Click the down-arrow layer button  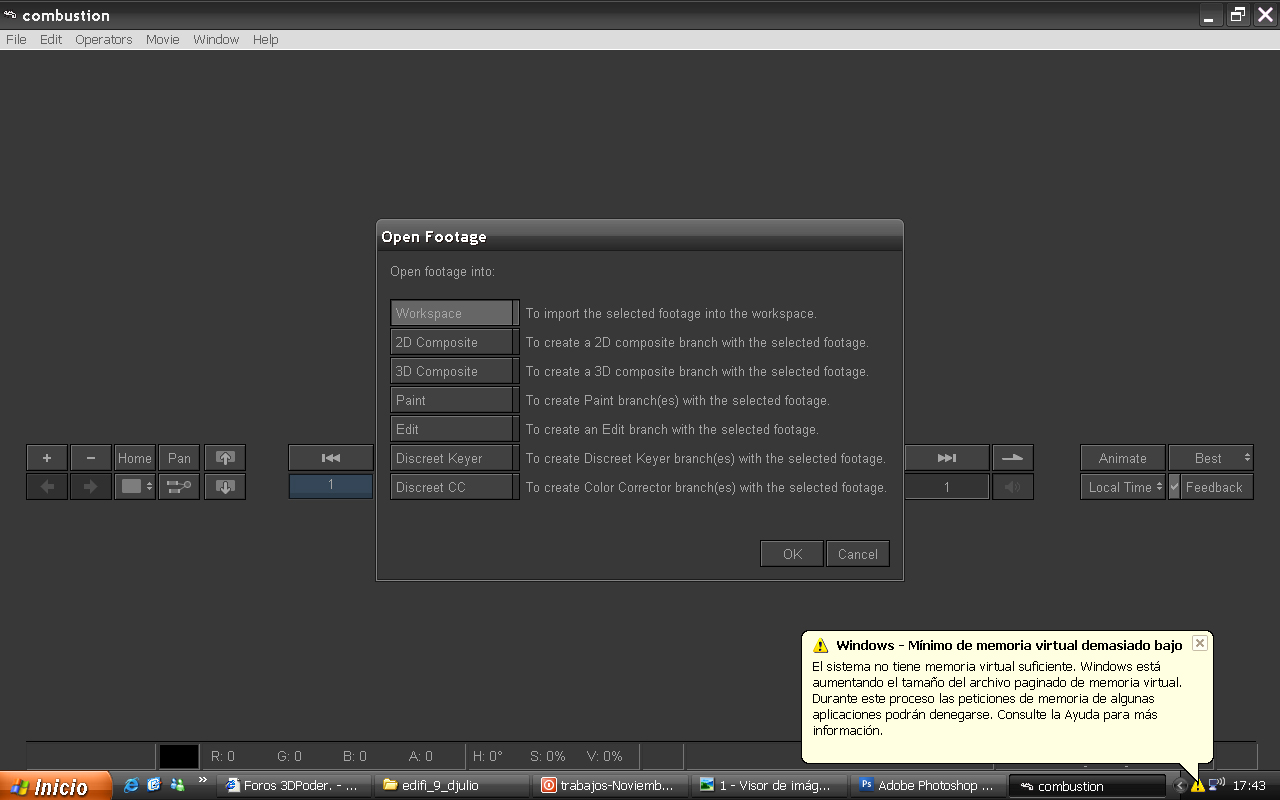click(225, 487)
